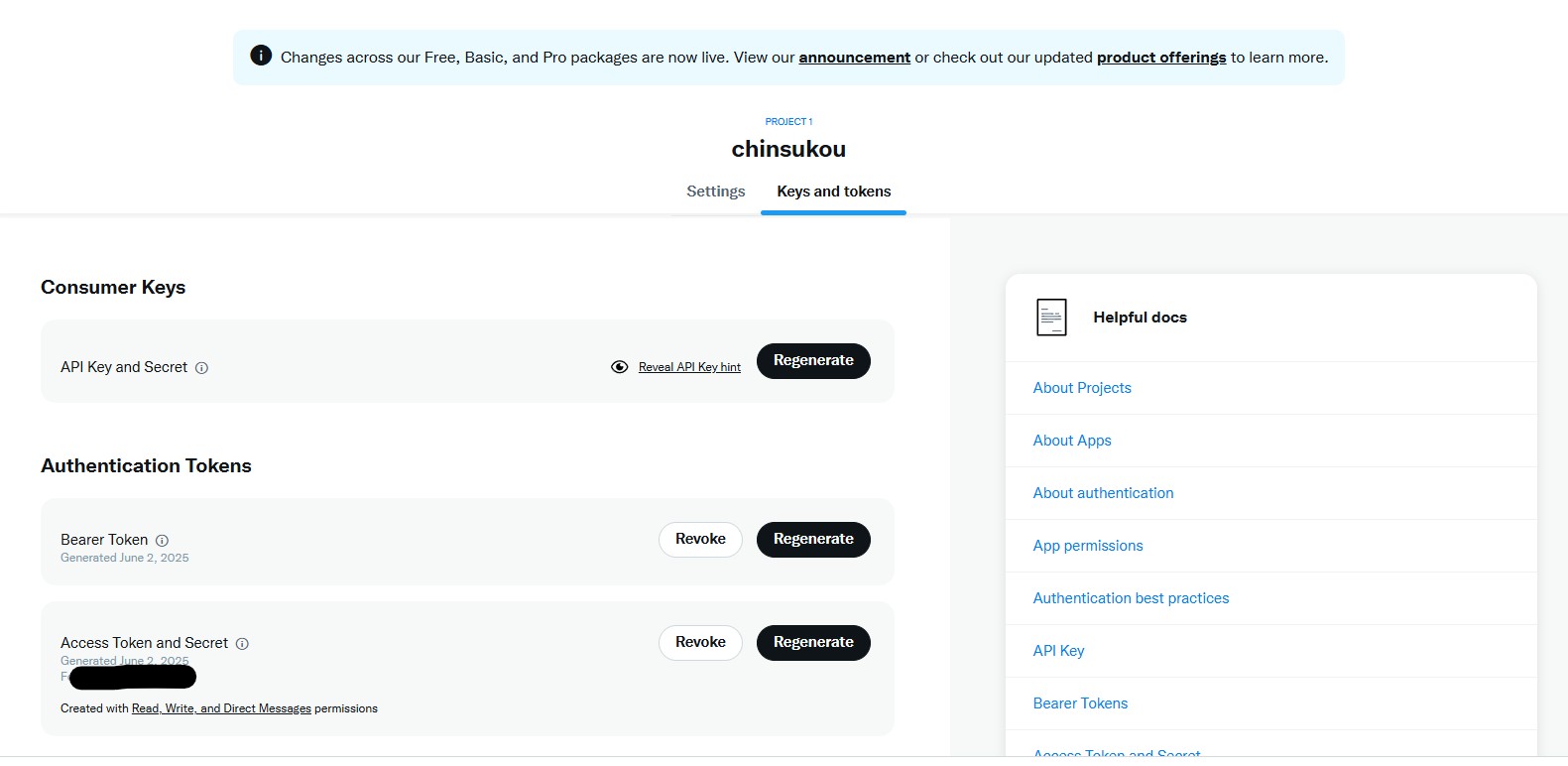Click the eye icon to reveal API key
This screenshot has height=766, width=1568.
pyautogui.click(x=620, y=367)
